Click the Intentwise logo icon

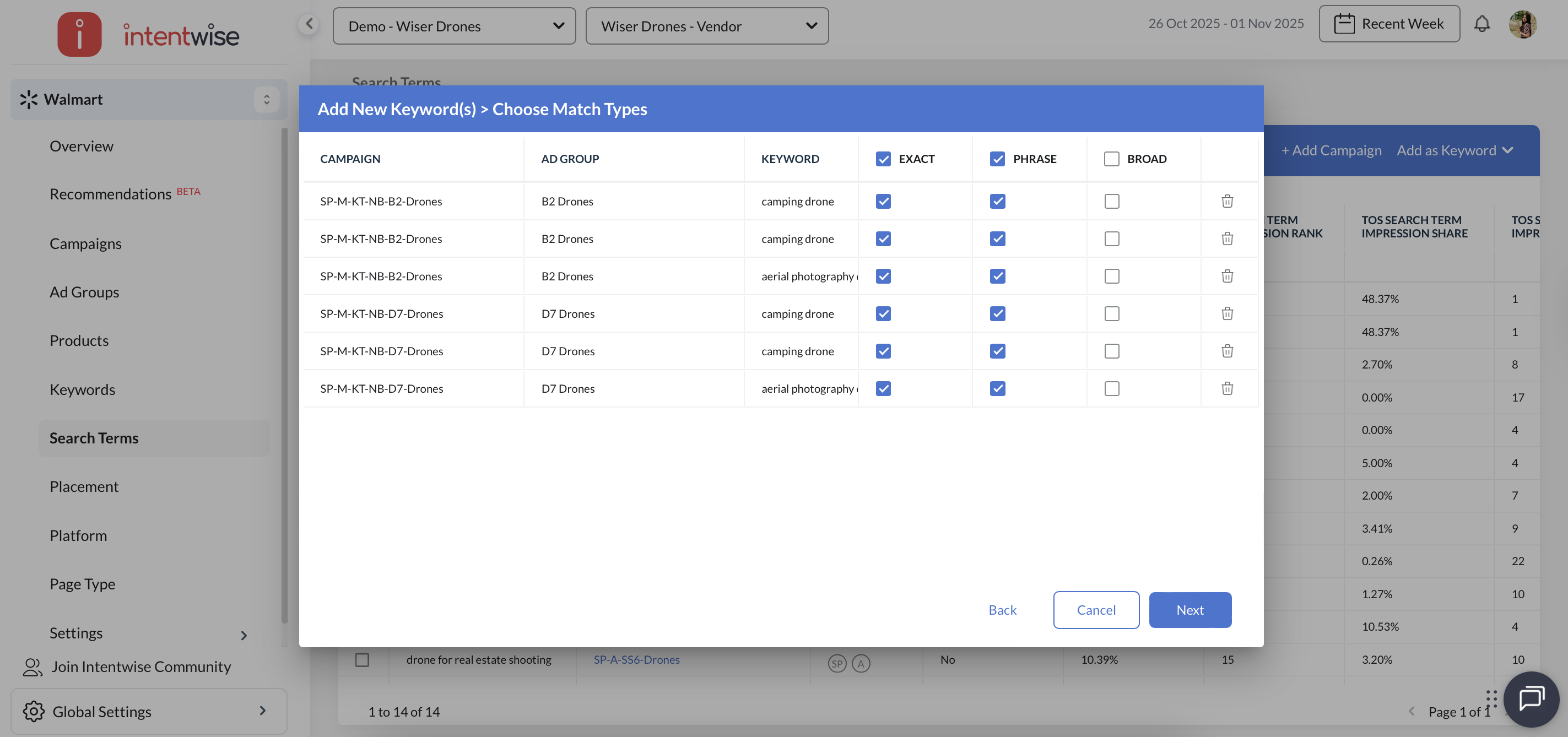(79, 34)
